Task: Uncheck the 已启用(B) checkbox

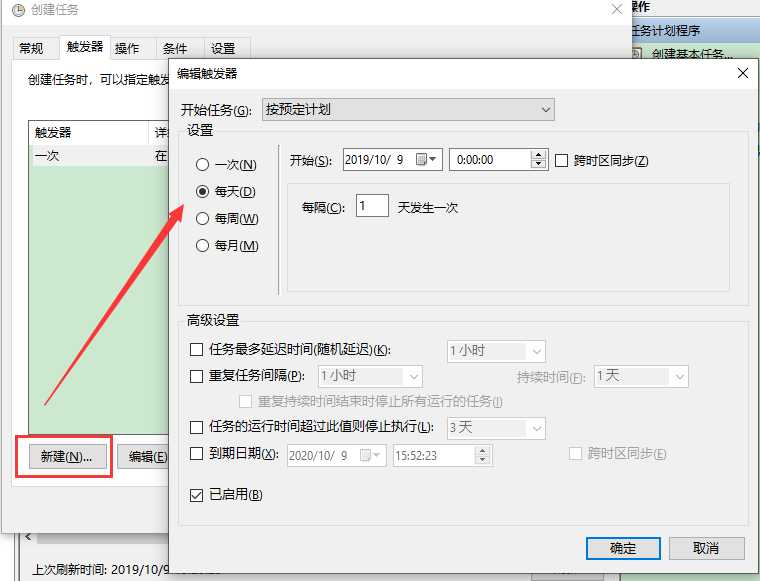Action: point(196,495)
